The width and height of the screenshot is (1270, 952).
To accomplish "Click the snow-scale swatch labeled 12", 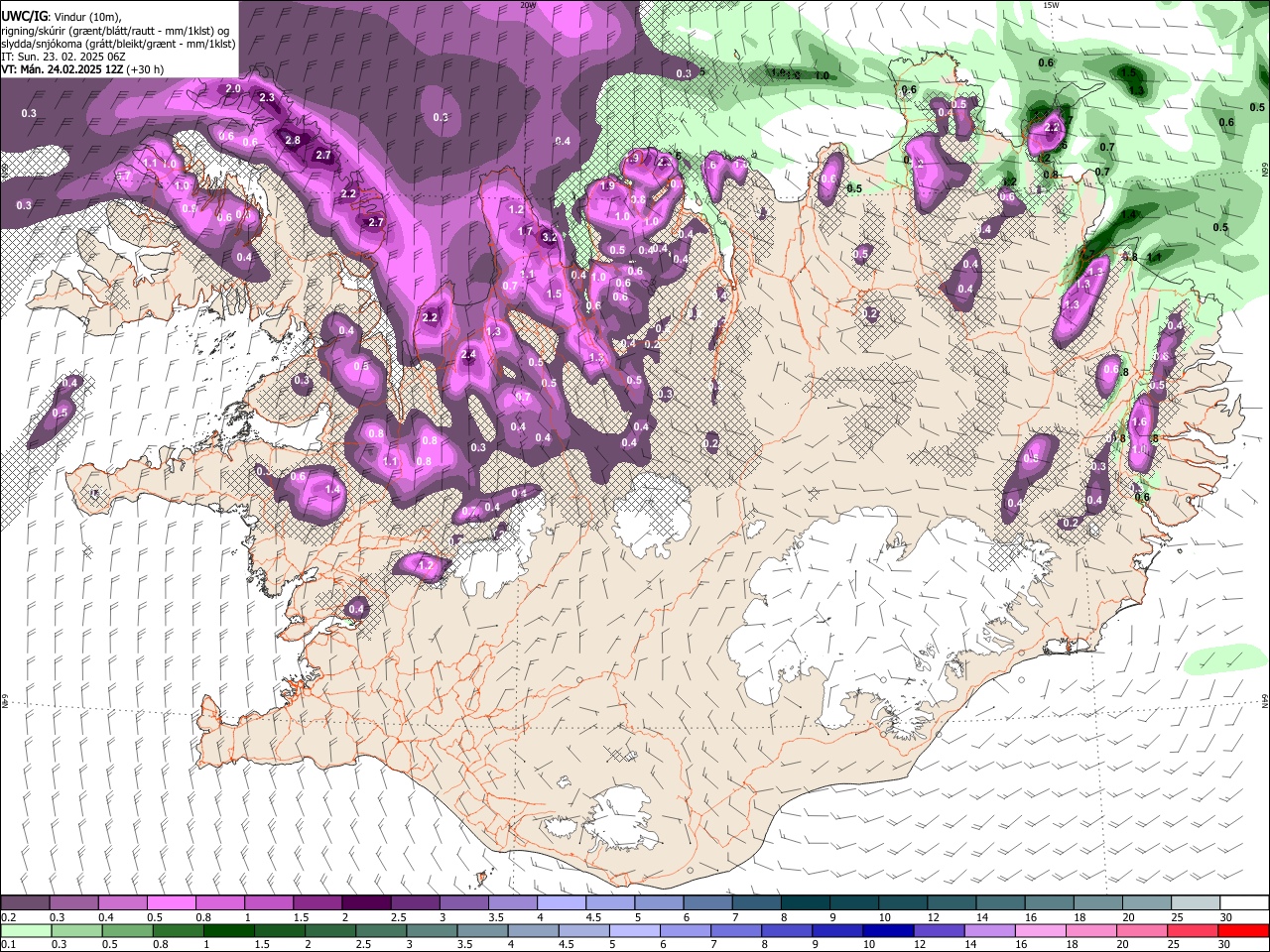I will (x=951, y=902).
